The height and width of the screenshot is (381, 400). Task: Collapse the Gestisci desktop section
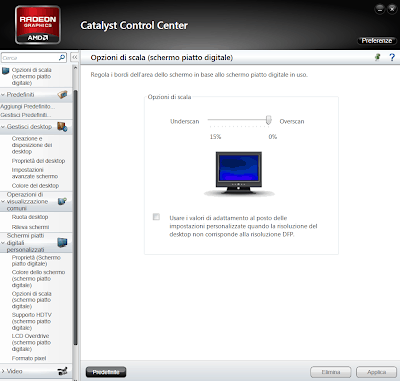click(3, 127)
